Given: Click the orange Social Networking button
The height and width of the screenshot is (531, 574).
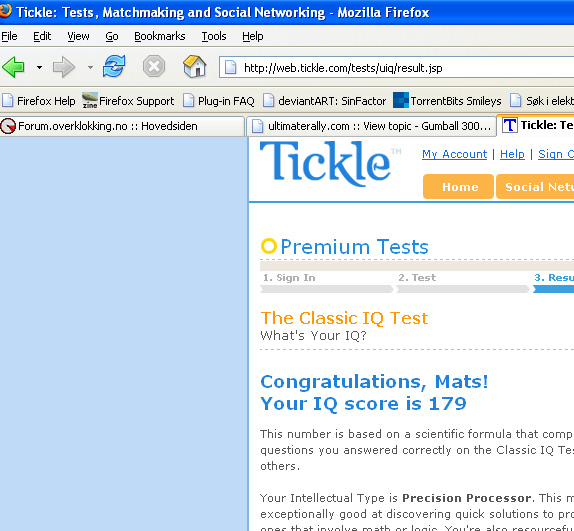Looking at the screenshot, I should coord(535,187).
